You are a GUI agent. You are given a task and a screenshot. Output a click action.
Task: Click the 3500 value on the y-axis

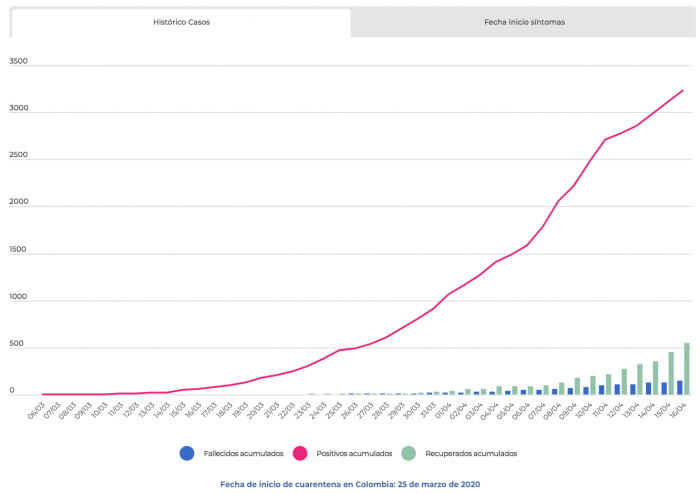coord(19,62)
